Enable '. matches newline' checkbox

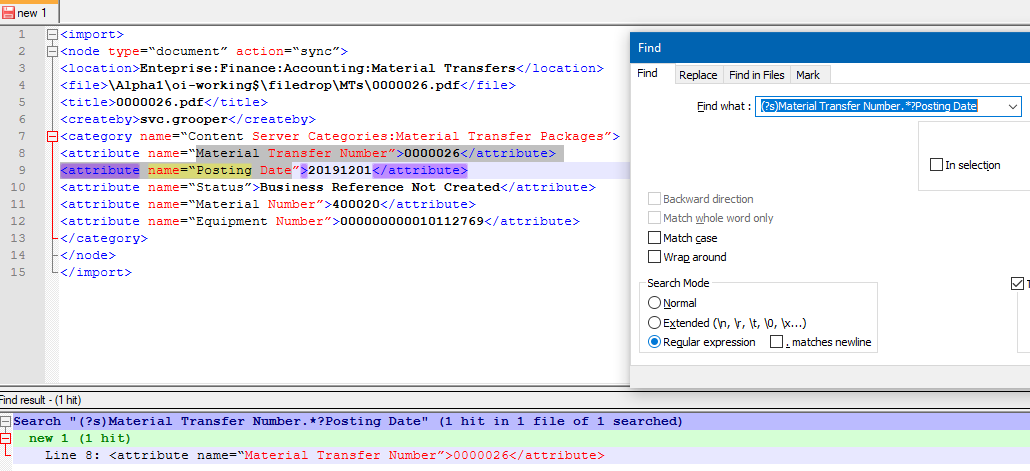pyautogui.click(x=776, y=342)
